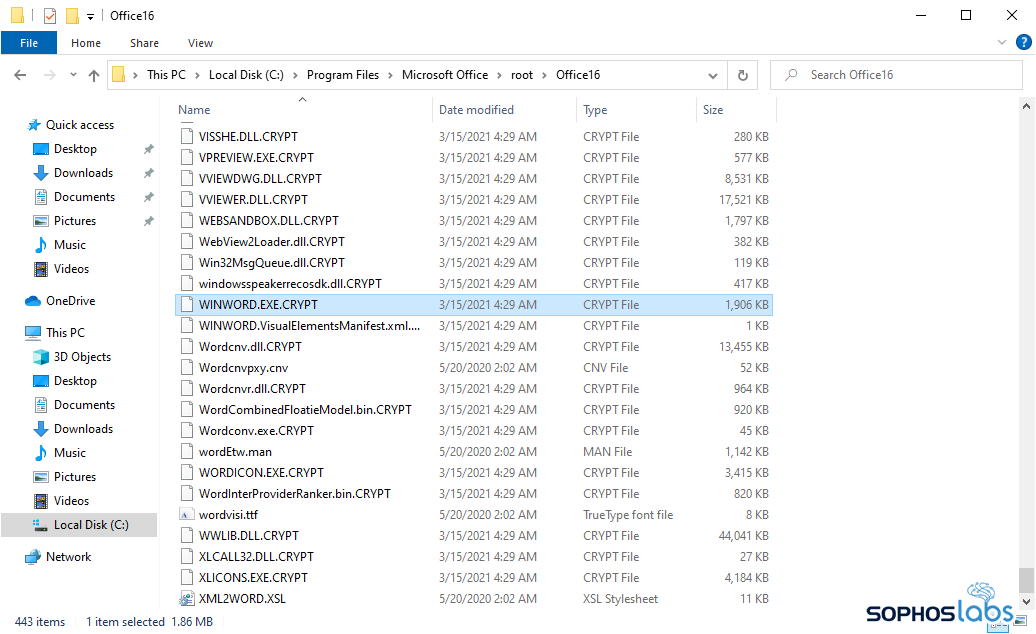Image resolution: width=1036 pixels, height=634 pixels.
Task: Open pinned Desktop under Quick access
Action: click(75, 149)
